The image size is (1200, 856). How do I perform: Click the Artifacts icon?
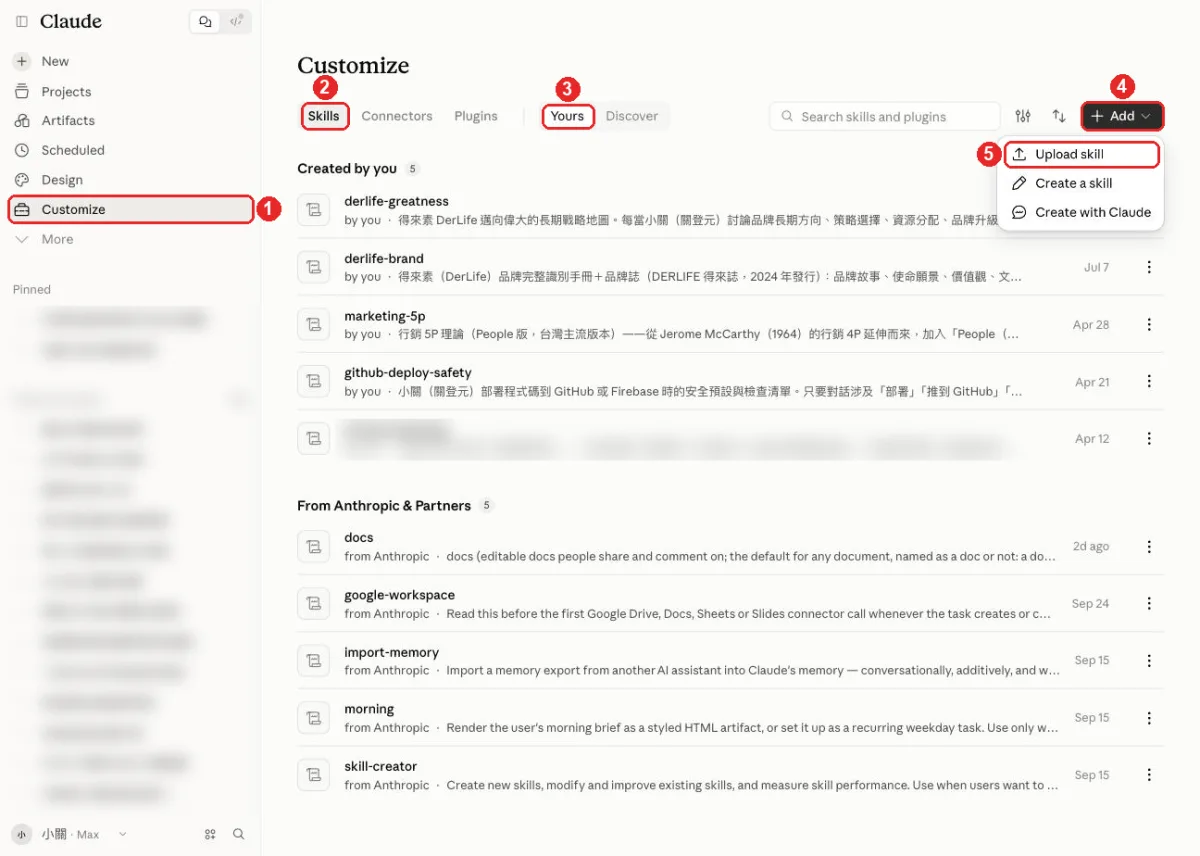(22, 120)
